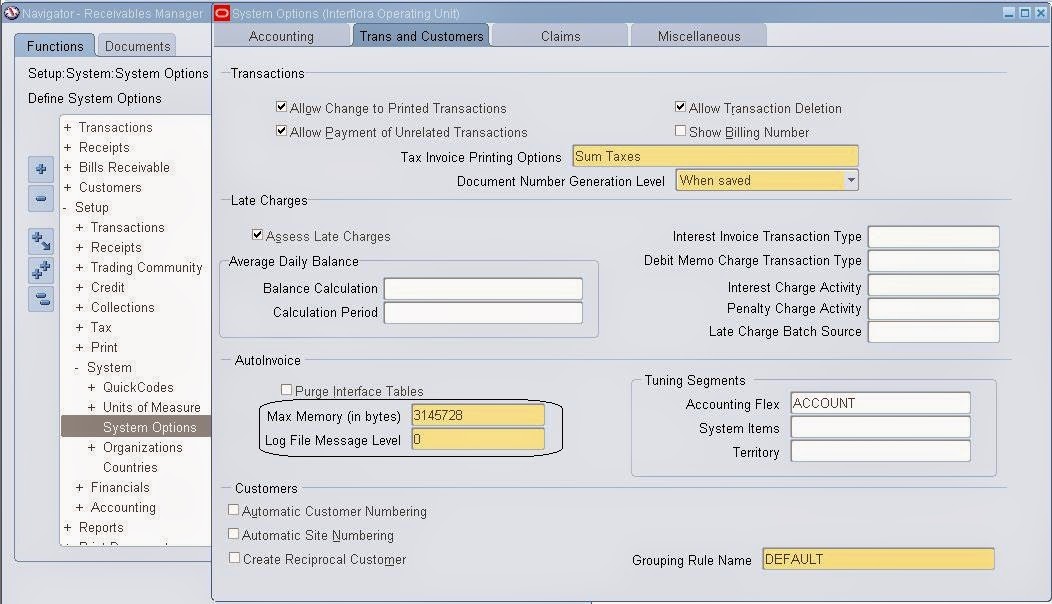Image resolution: width=1052 pixels, height=604 pixels.
Task: Expand Reports node in Navigator
Action: click(67, 528)
